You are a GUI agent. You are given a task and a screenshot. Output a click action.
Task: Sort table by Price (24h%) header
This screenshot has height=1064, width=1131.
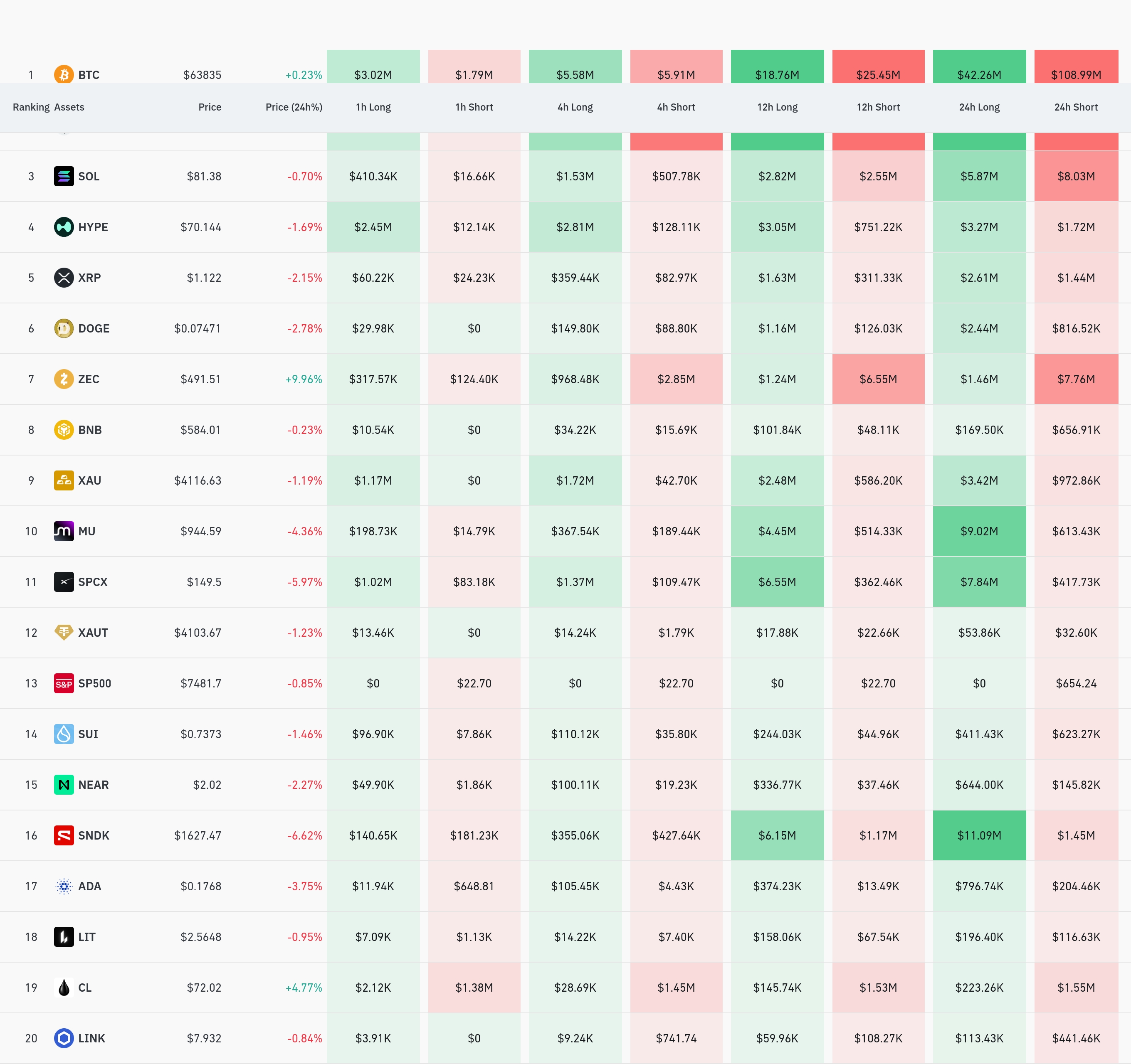(x=294, y=107)
